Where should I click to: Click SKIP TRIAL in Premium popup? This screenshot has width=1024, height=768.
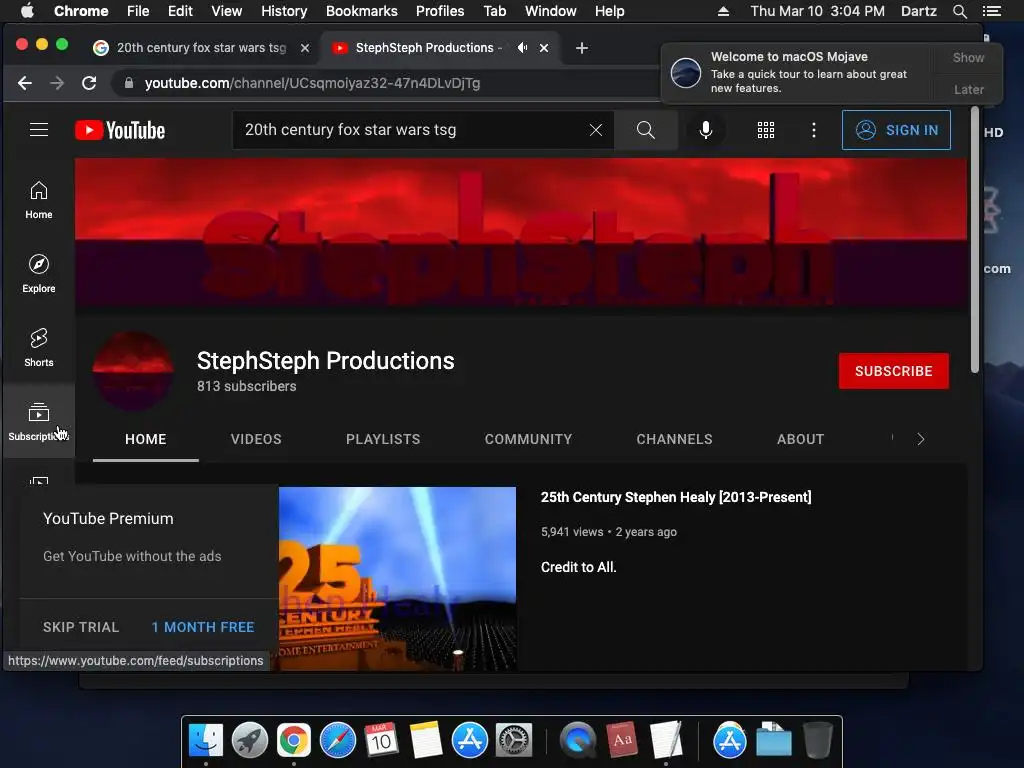coord(81,627)
